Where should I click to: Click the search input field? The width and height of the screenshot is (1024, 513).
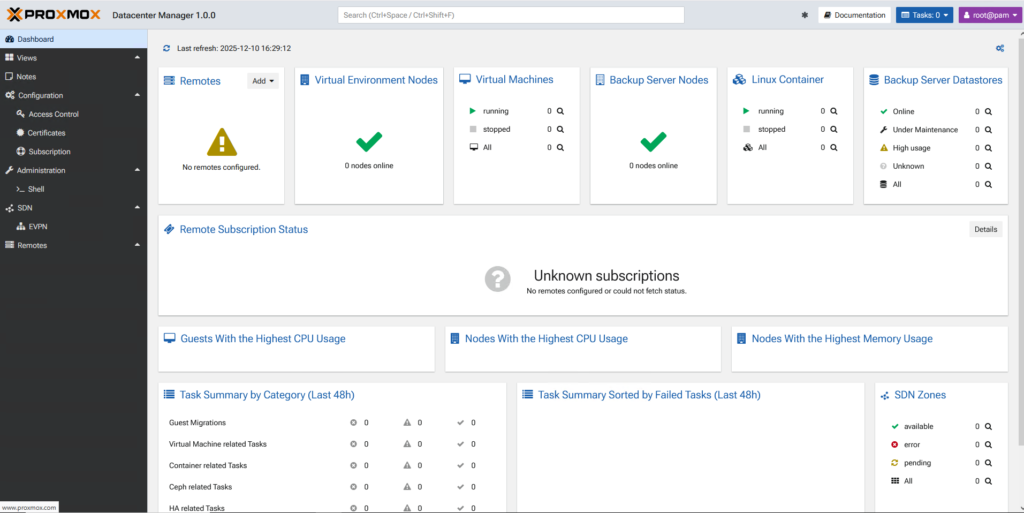pos(510,15)
